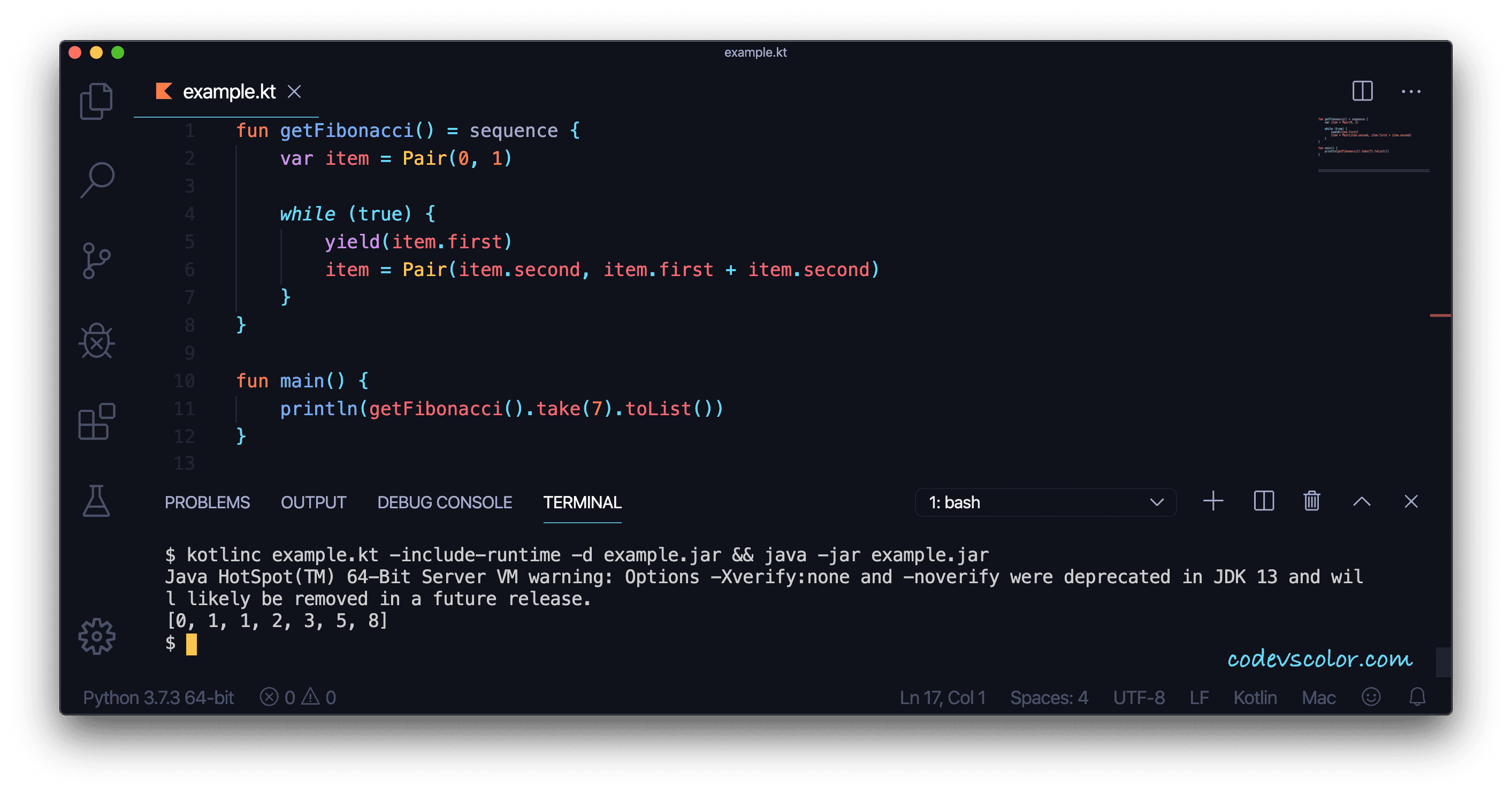Switch to the DEBUG CONSOLE tab
Viewport: 1512px width, 794px height.
tap(444, 502)
